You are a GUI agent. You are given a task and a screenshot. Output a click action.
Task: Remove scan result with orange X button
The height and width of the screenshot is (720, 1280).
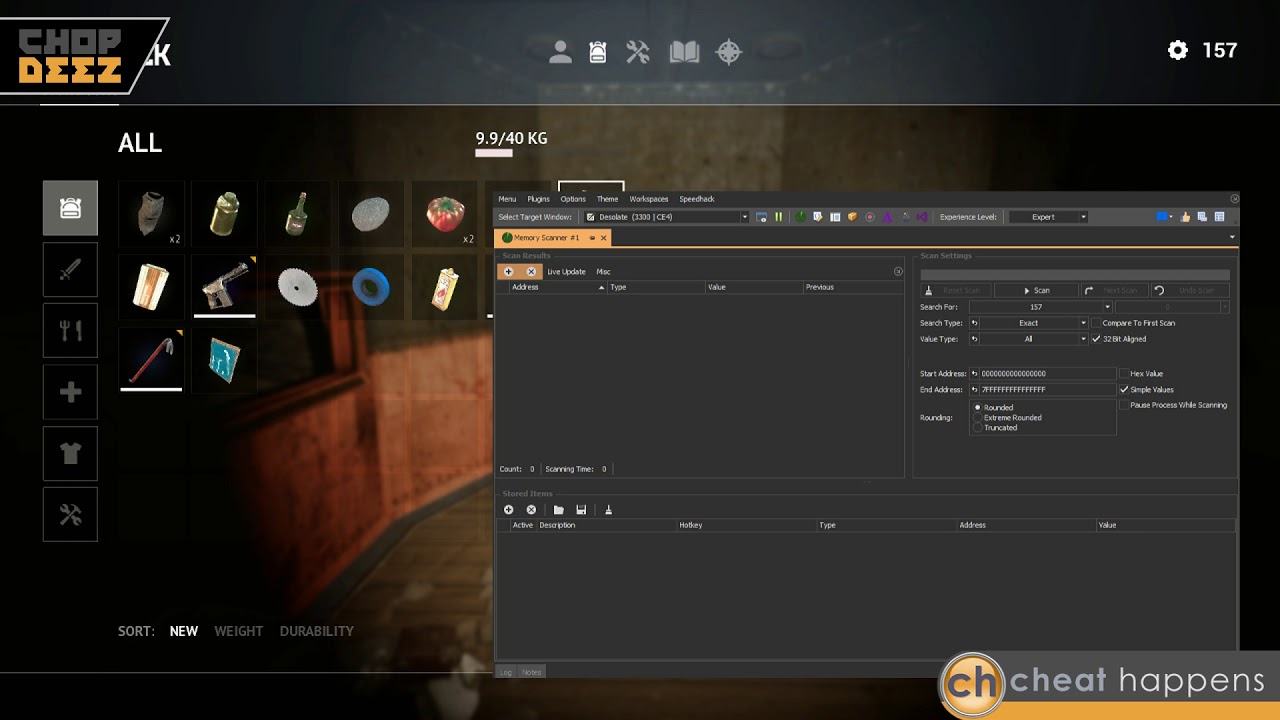[x=531, y=272]
